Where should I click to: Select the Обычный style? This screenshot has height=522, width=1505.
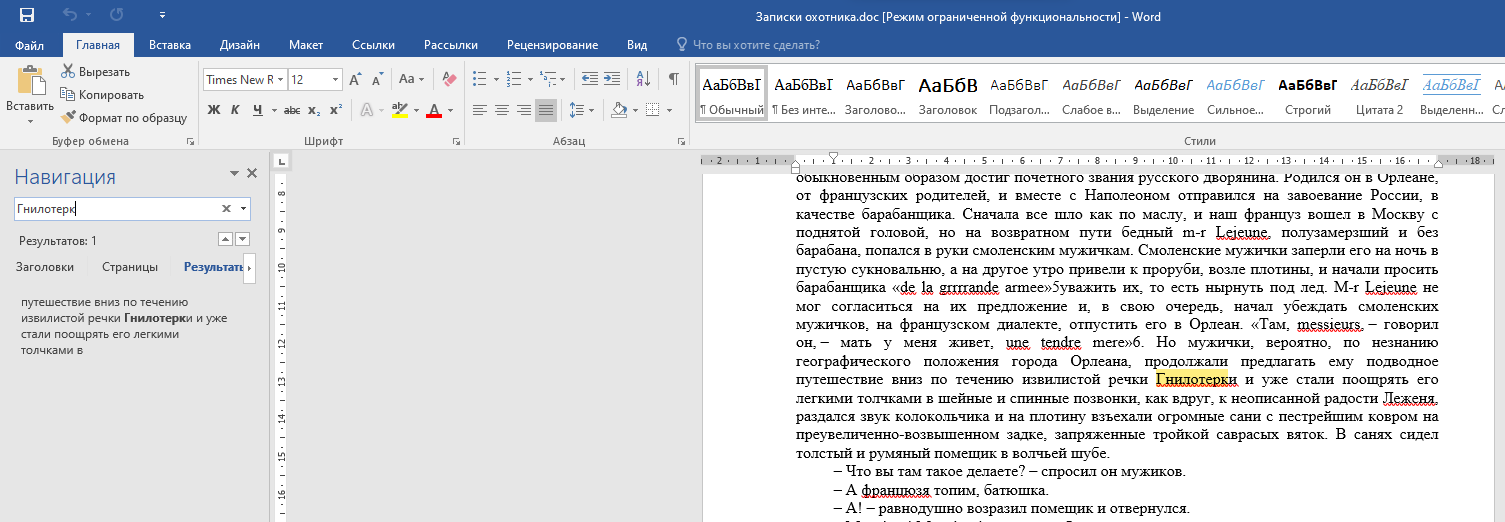732,95
